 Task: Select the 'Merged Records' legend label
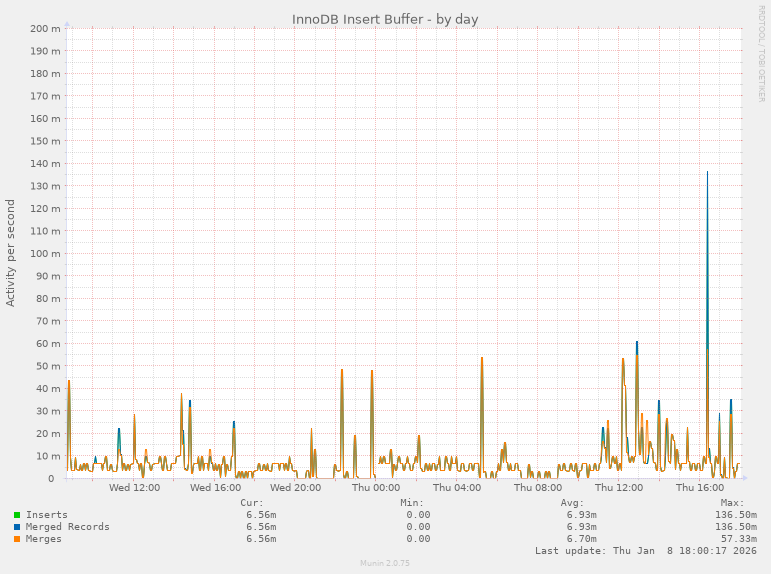[x=68, y=527]
